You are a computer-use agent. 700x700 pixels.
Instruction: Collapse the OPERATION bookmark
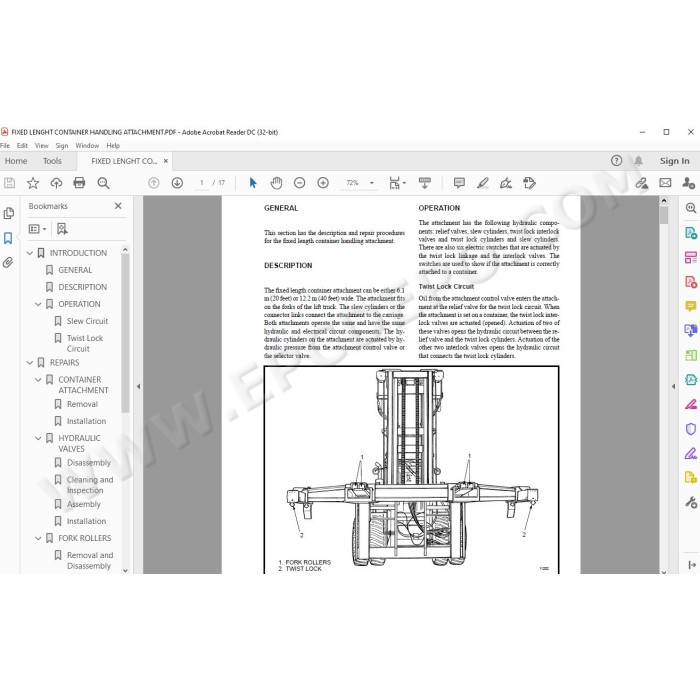(38, 304)
